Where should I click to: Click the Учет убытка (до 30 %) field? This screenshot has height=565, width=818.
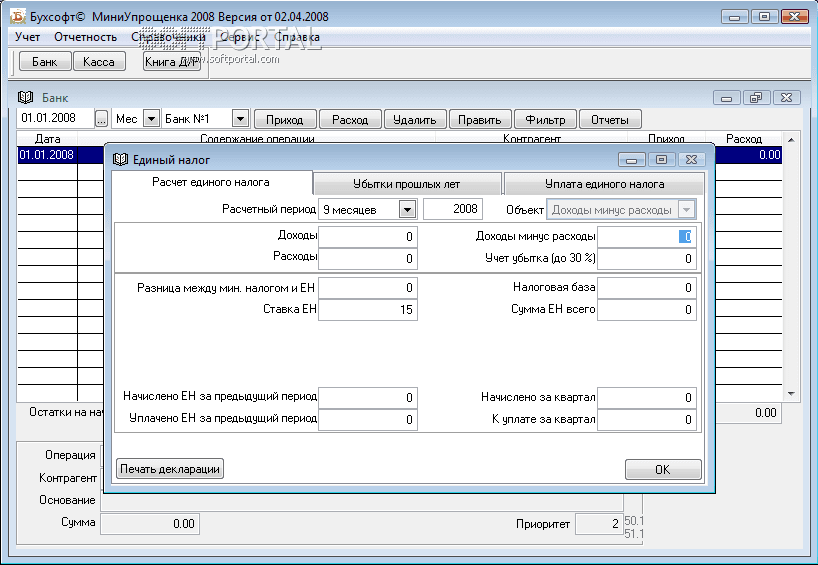pyautogui.click(x=647, y=259)
